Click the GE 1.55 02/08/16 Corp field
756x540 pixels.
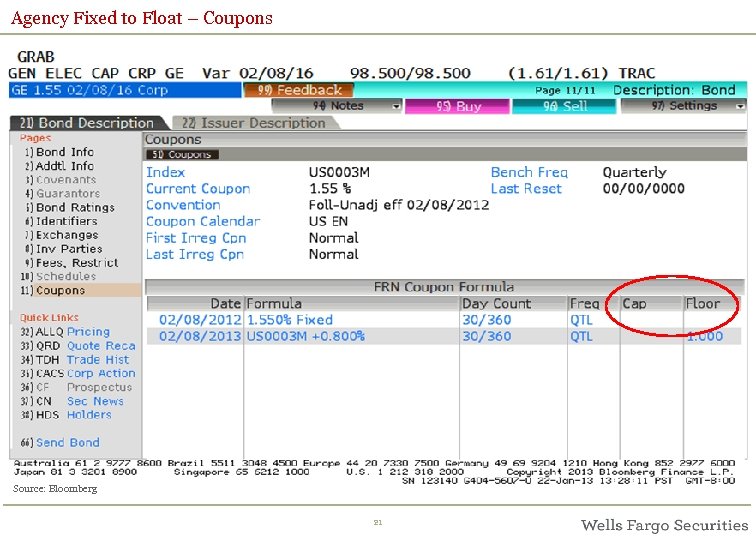(x=125, y=90)
